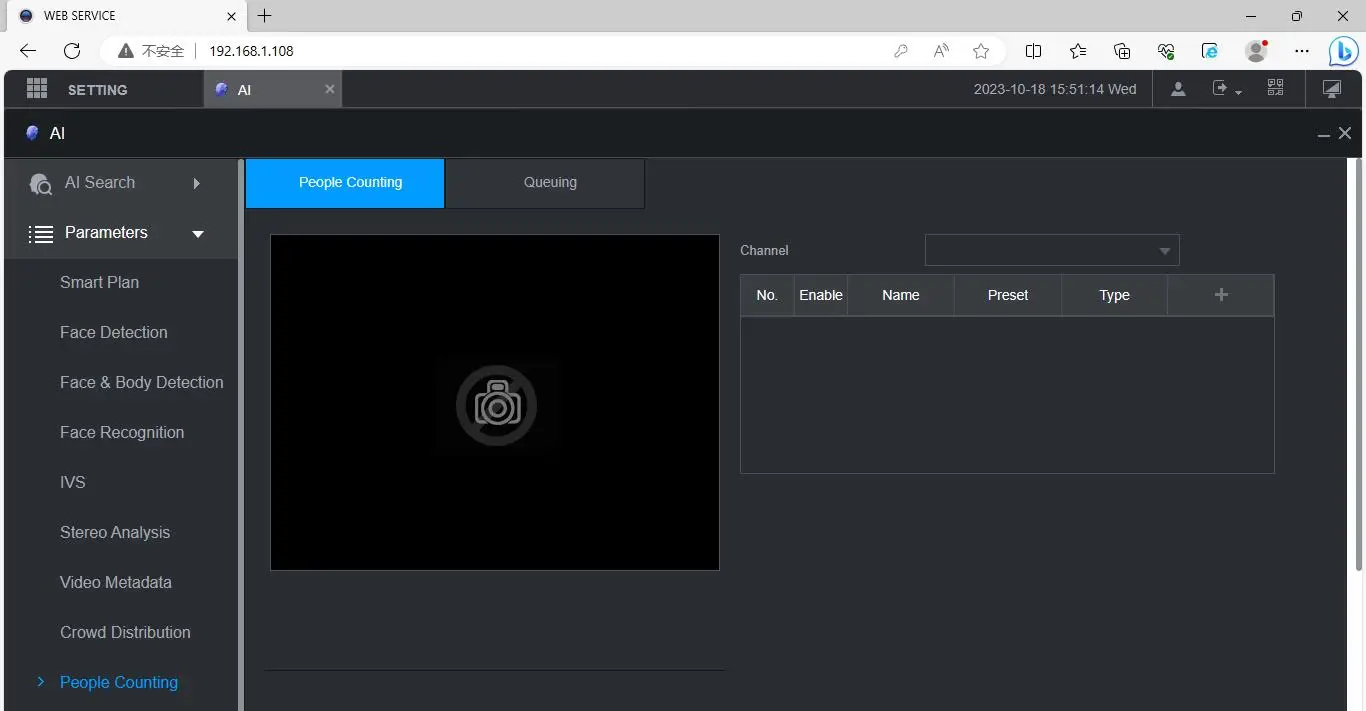The image size is (1366, 711).
Task: Open IVS settings
Action: [73, 482]
